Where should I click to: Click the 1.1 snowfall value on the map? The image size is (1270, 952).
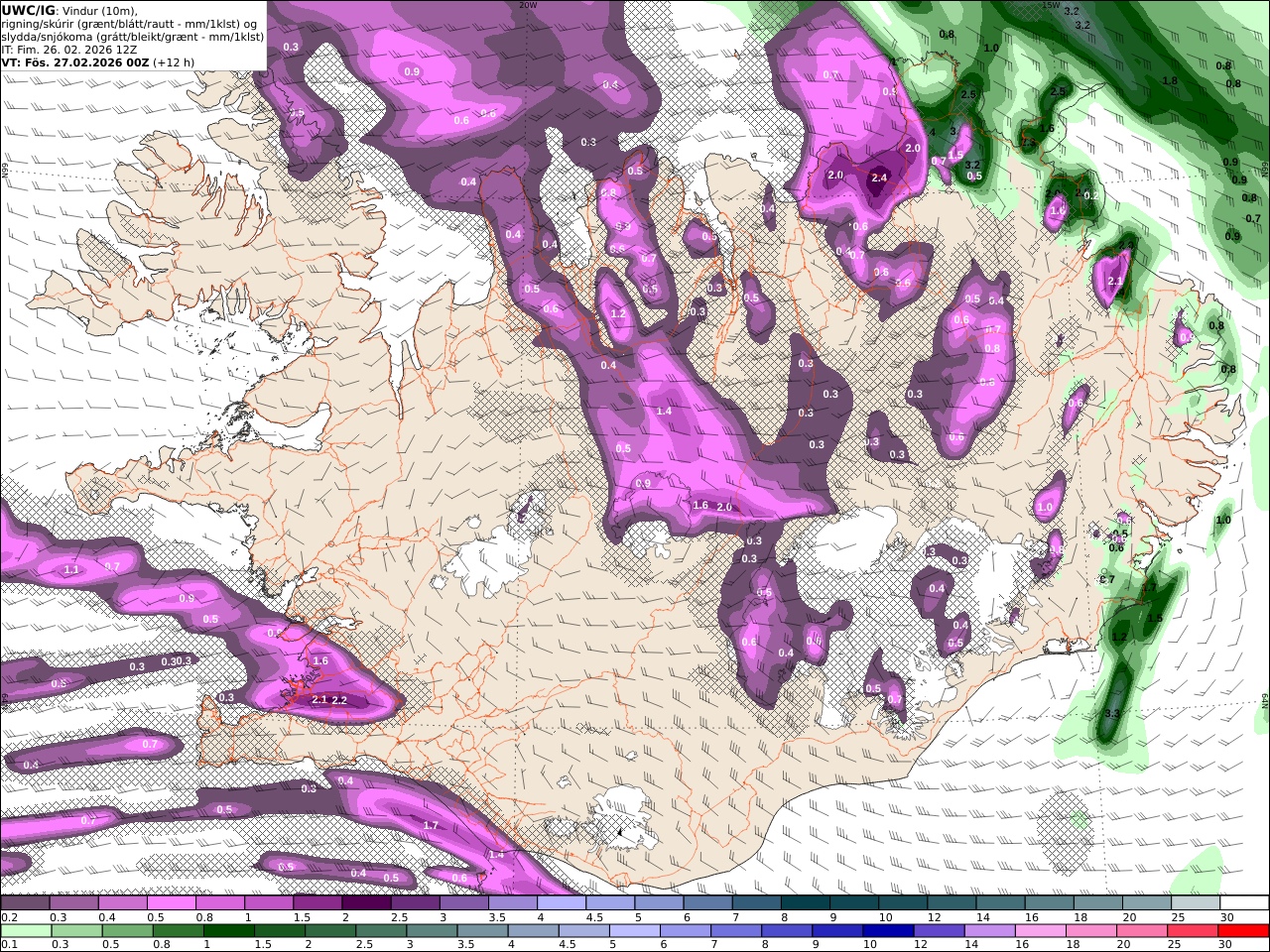pos(71,569)
